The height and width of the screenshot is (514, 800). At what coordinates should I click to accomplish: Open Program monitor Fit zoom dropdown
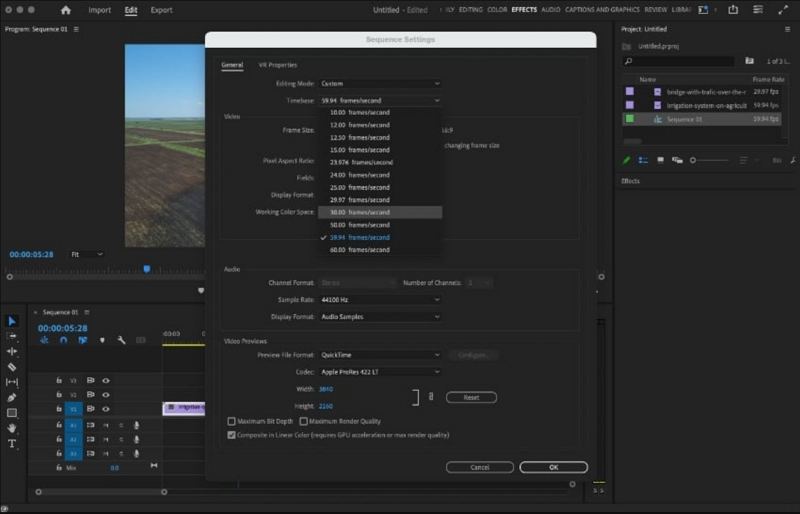click(x=87, y=254)
